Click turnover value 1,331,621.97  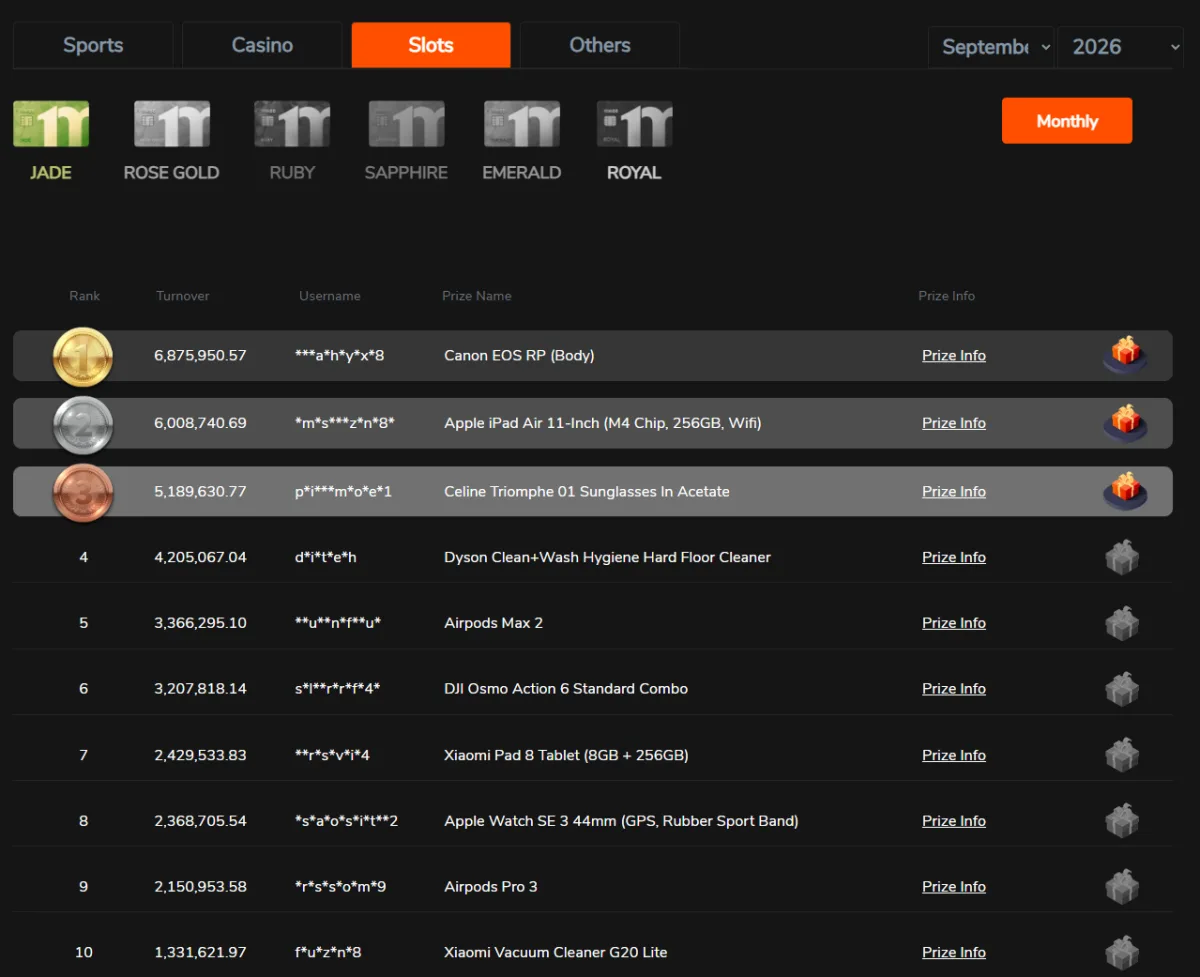click(200, 953)
